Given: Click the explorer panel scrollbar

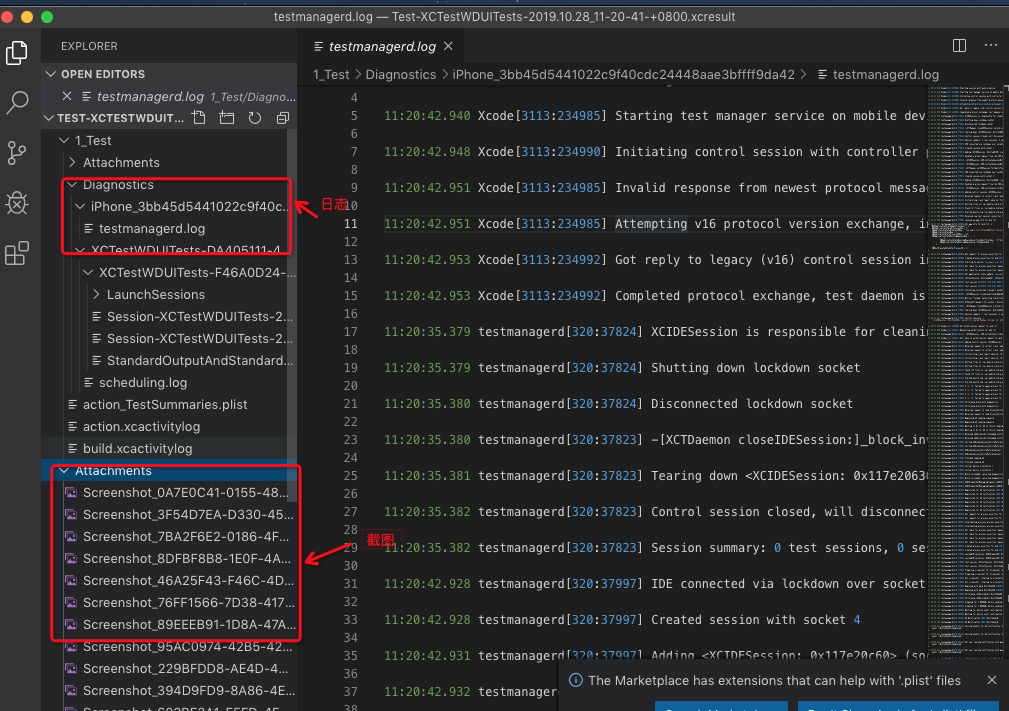Looking at the screenshot, I should (x=292, y=315).
